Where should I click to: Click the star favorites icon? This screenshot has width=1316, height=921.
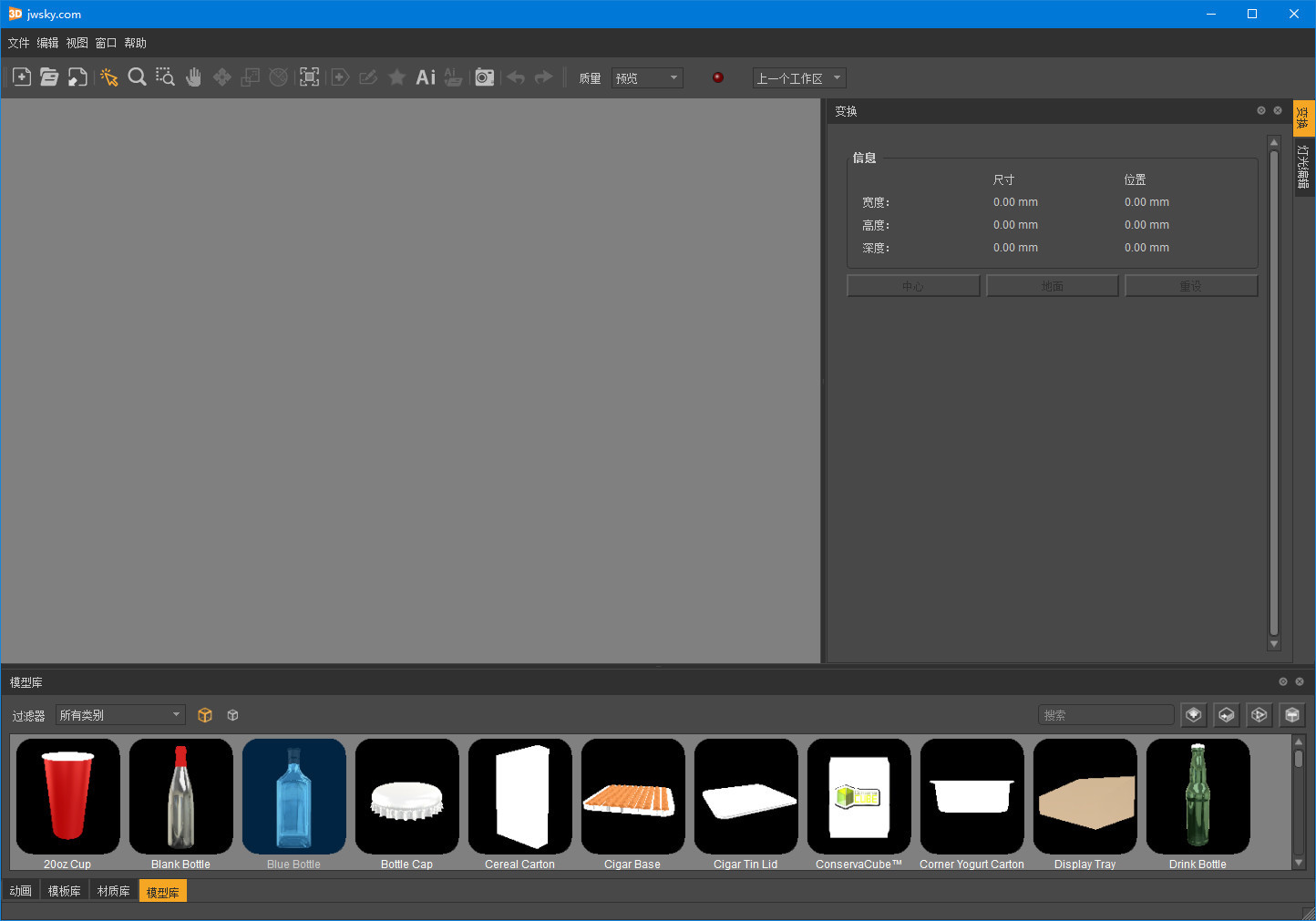tap(396, 77)
